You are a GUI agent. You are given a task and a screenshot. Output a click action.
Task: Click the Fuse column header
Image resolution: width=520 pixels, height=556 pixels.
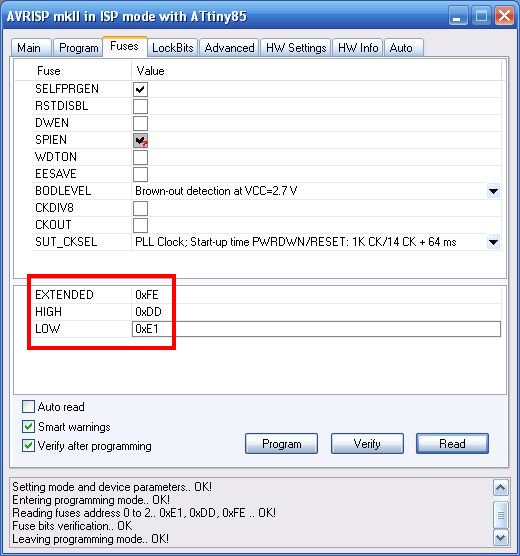click(x=49, y=71)
